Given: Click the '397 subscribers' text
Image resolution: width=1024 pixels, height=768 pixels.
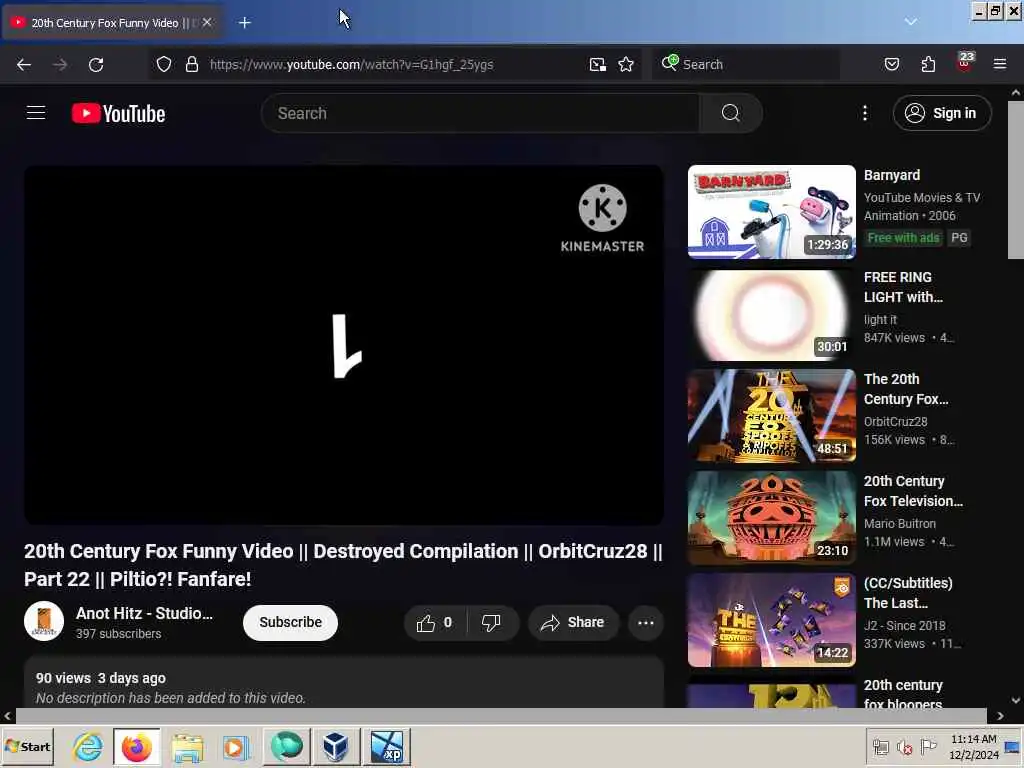Looking at the screenshot, I should [x=118, y=633].
